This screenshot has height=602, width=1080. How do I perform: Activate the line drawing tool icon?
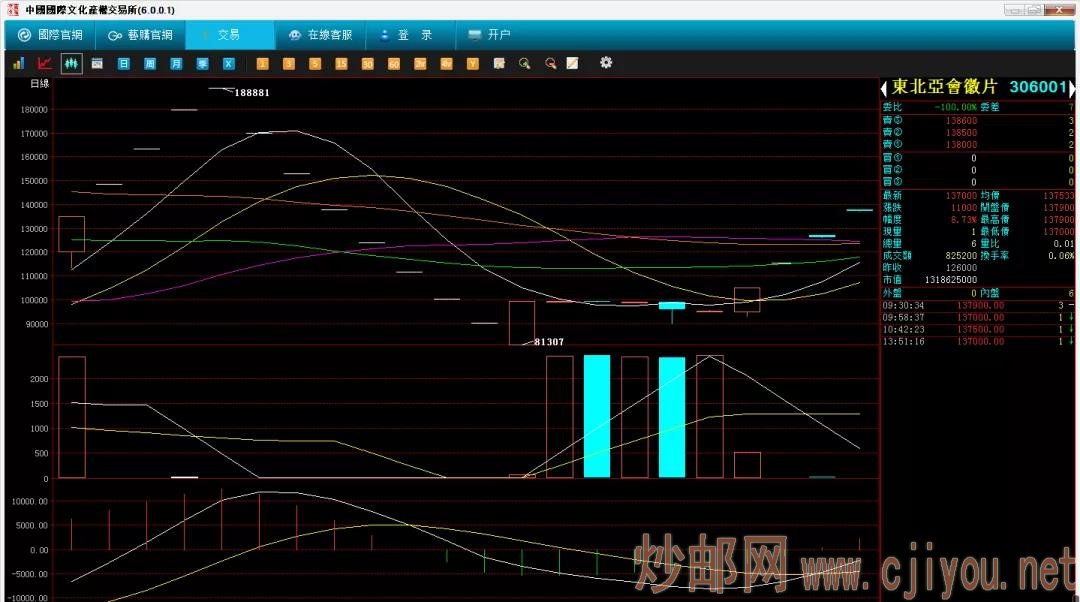[x=572, y=63]
